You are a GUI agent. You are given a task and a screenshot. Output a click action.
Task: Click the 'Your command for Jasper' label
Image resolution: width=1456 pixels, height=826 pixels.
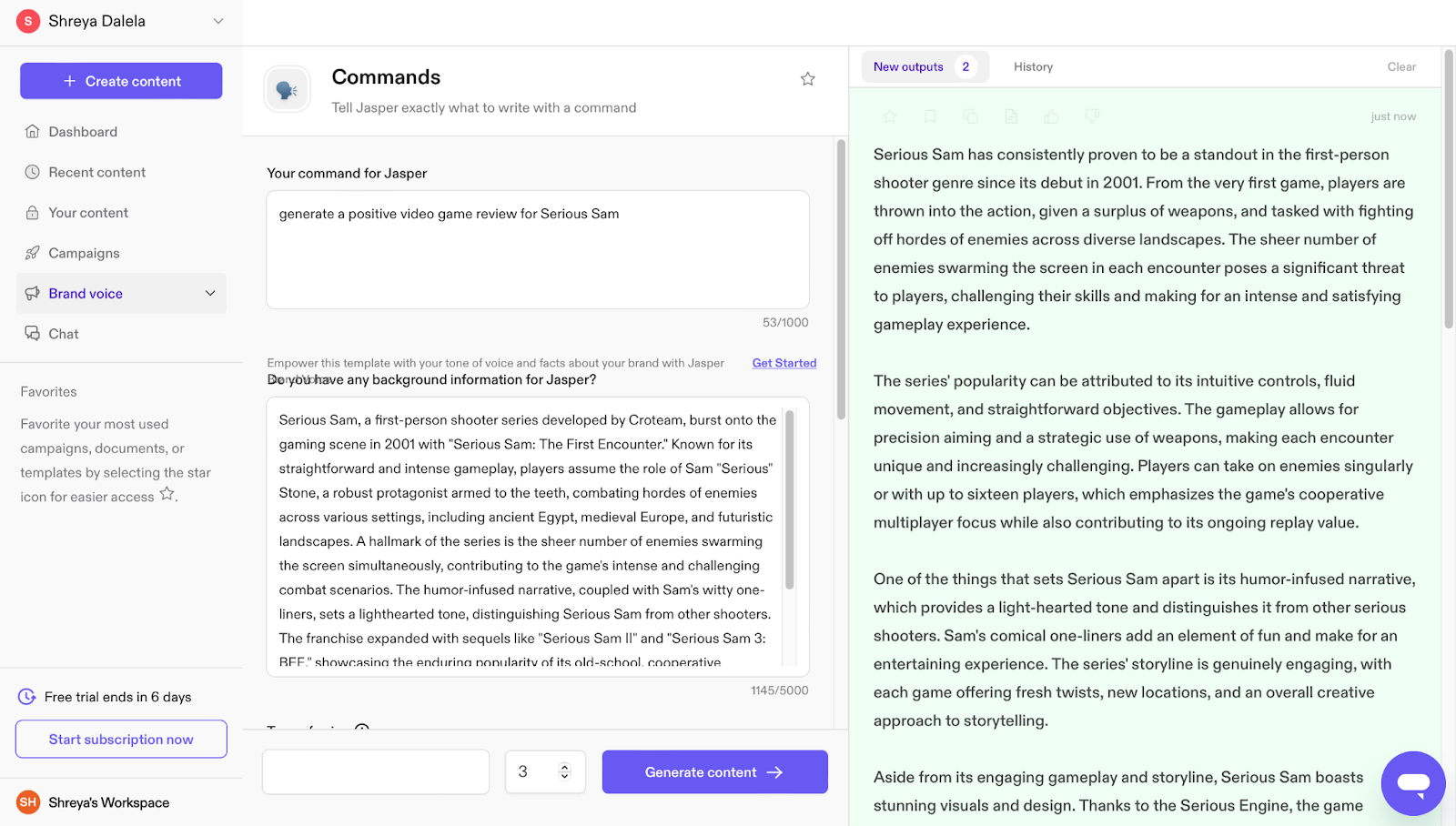(x=347, y=173)
